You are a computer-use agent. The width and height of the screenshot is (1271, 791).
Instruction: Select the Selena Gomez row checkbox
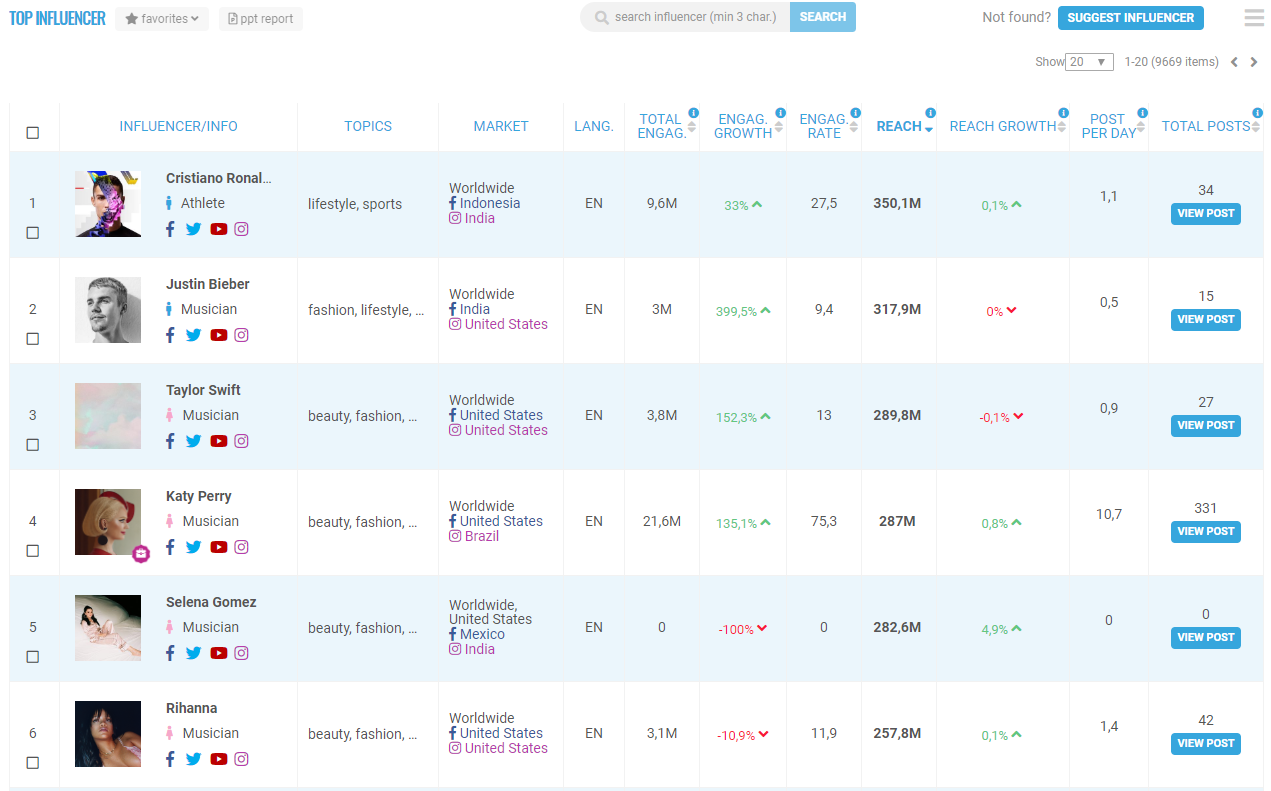[33, 657]
